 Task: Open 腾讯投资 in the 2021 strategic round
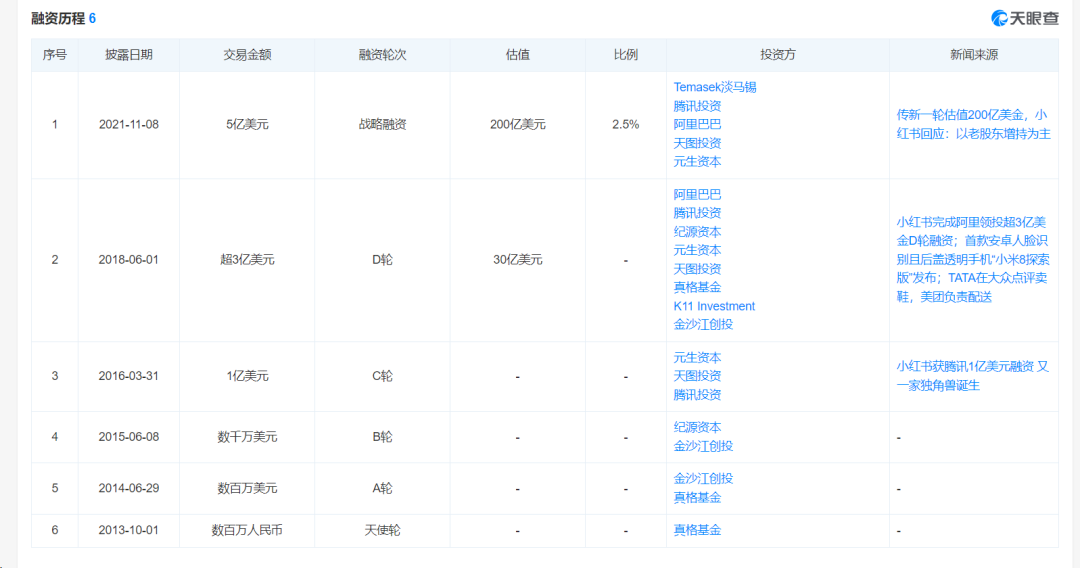(697, 106)
